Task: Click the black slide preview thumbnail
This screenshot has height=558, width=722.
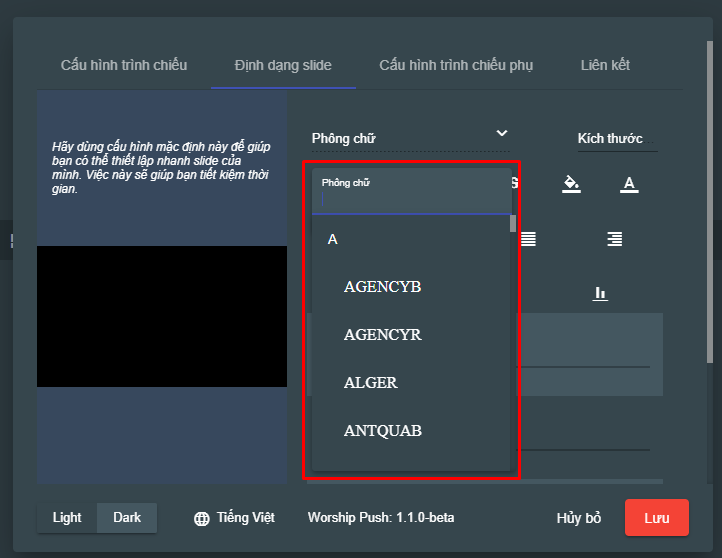Action: pyautogui.click(x=162, y=316)
